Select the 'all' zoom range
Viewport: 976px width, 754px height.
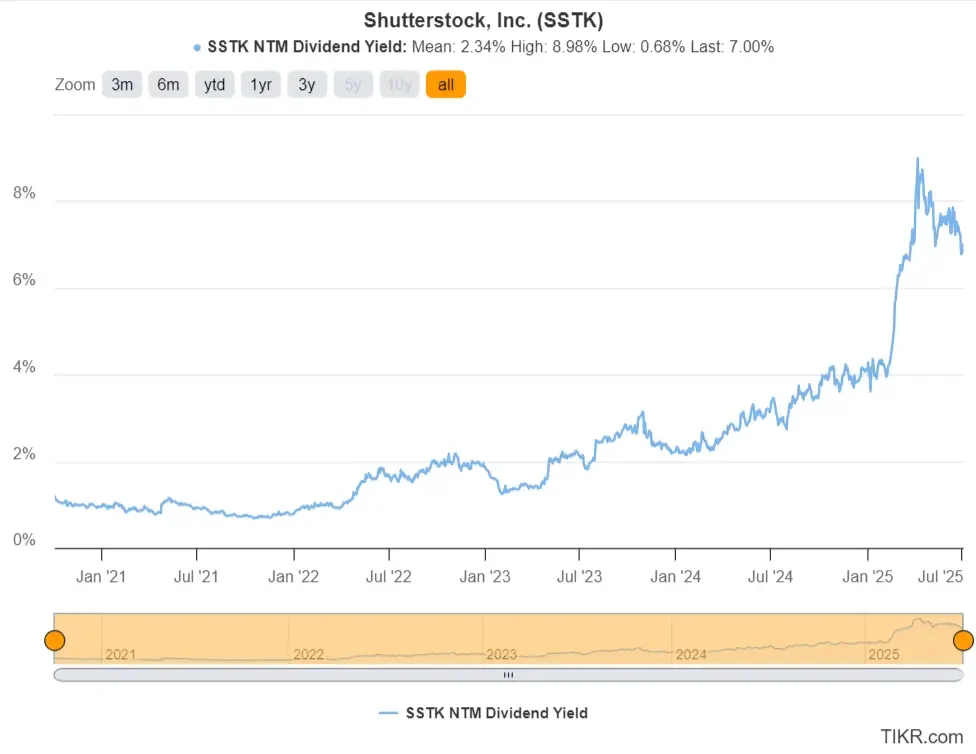[x=446, y=85]
